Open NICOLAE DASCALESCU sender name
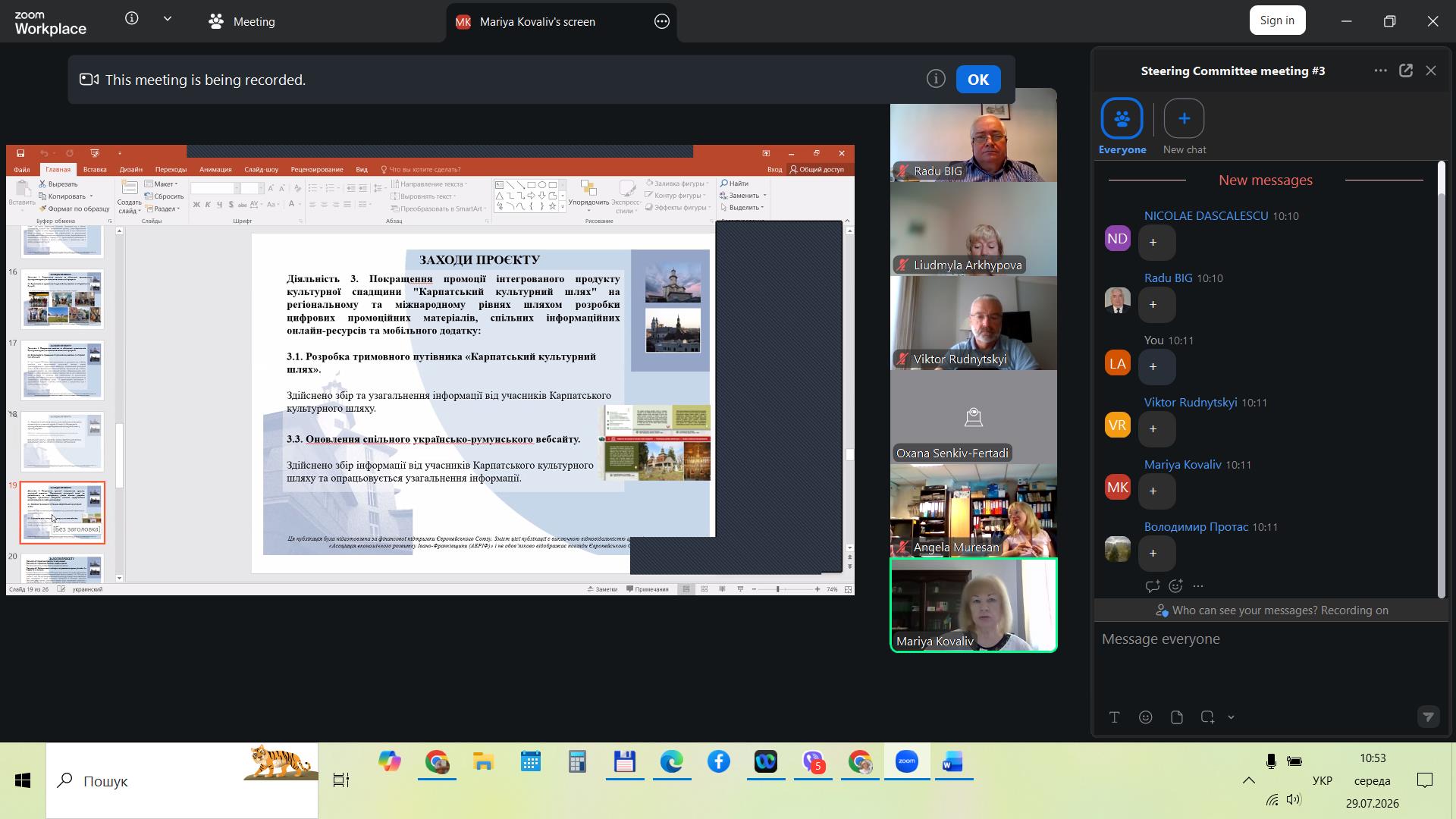1456x819 pixels. tap(1206, 216)
